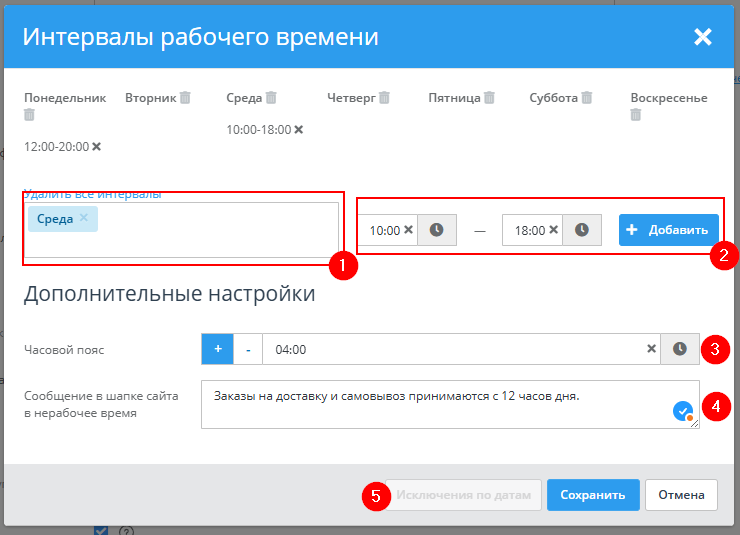The image size is (740, 535).
Task: Open clock picker for timezone offset
Action: 680,349
